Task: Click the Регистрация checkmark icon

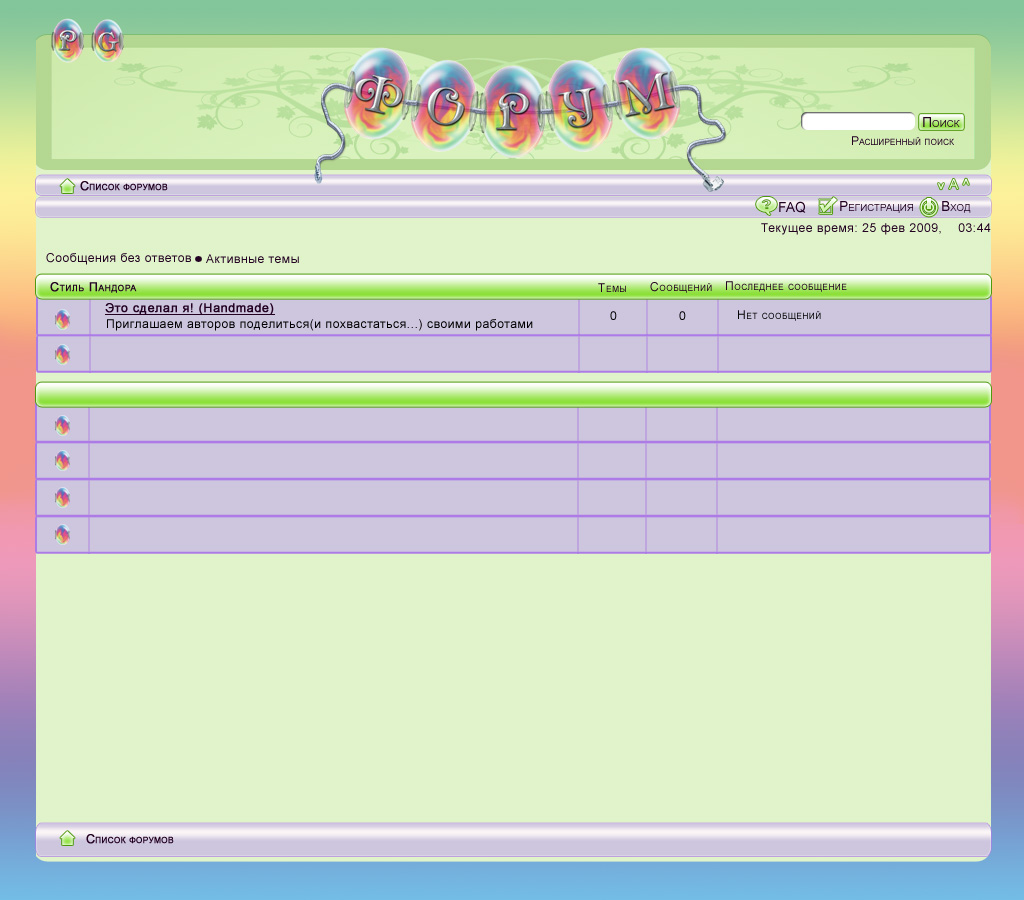Action: pos(826,206)
